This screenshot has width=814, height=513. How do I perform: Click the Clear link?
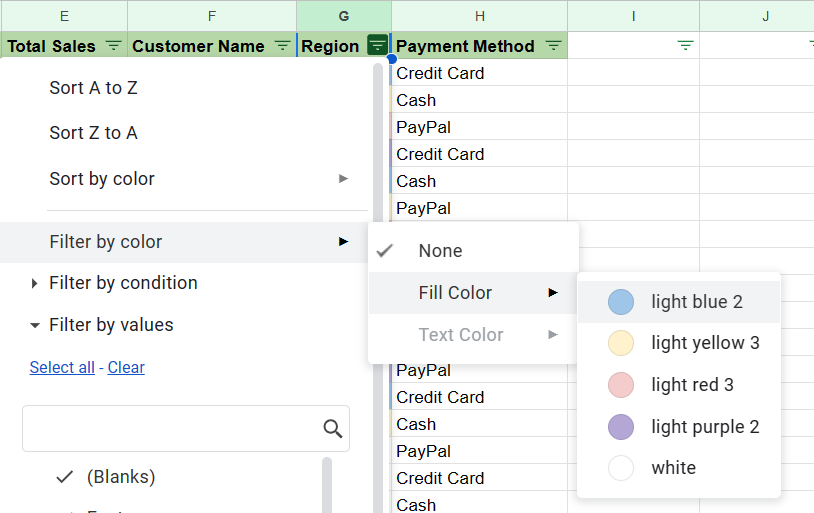pyautogui.click(x=126, y=367)
